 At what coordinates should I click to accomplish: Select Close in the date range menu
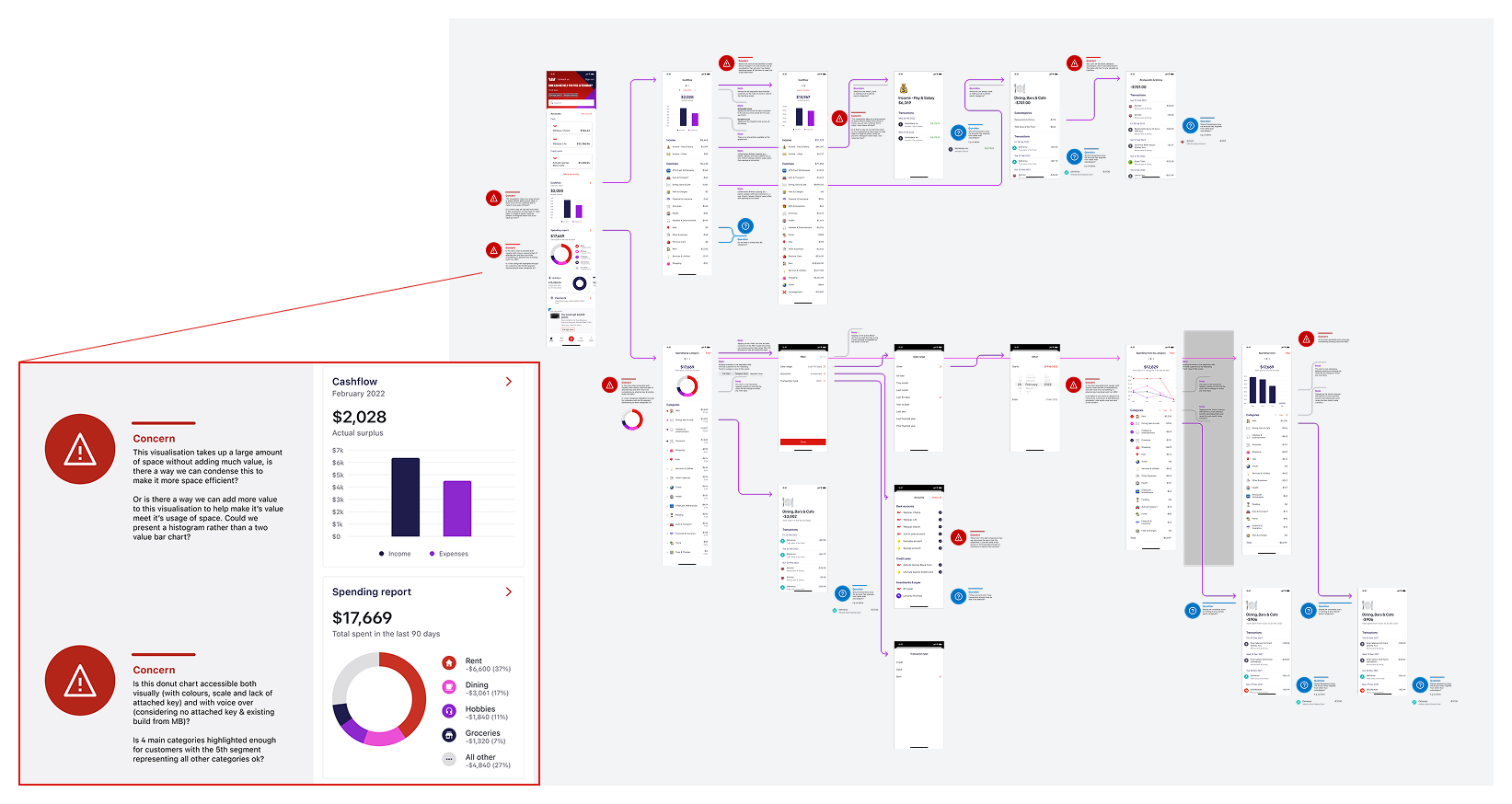pos(899,367)
